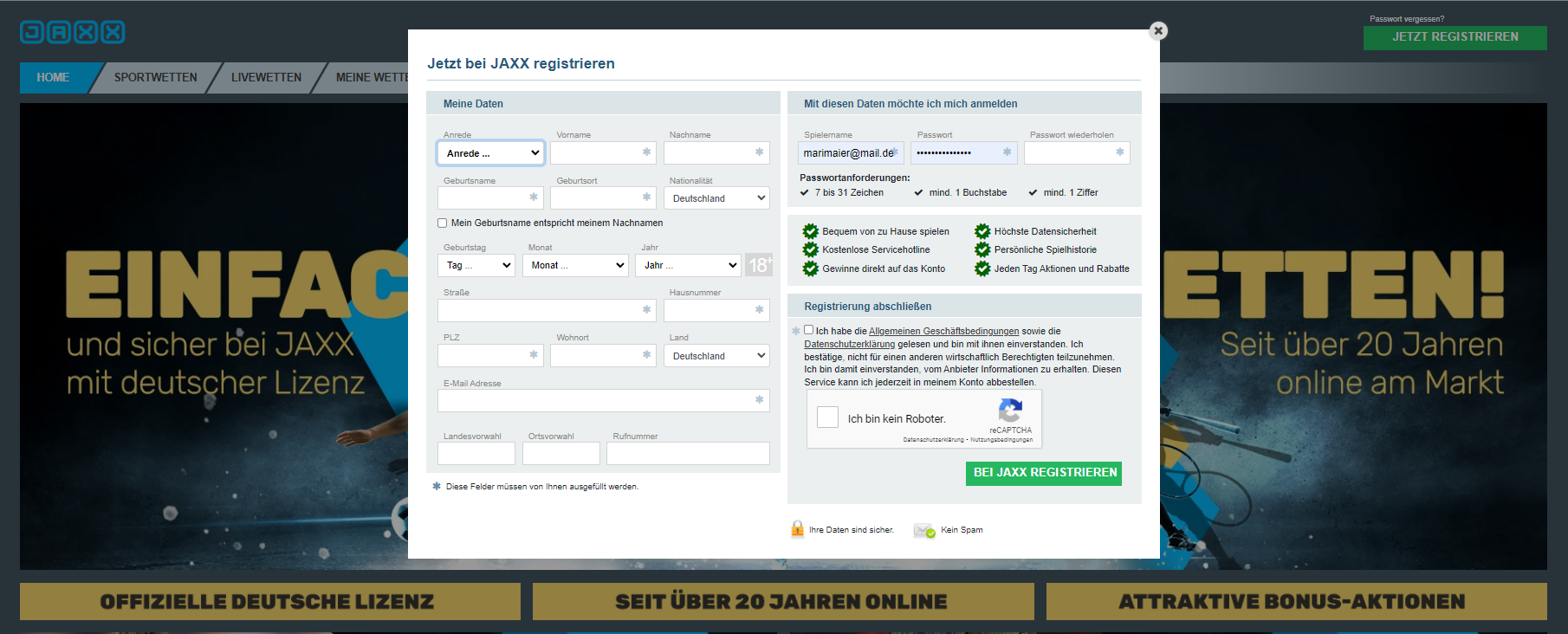Image resolution: width=1568 pixels, height=634 pixels.
Task: Open the Monat dropdown
Action: [575, 265]
